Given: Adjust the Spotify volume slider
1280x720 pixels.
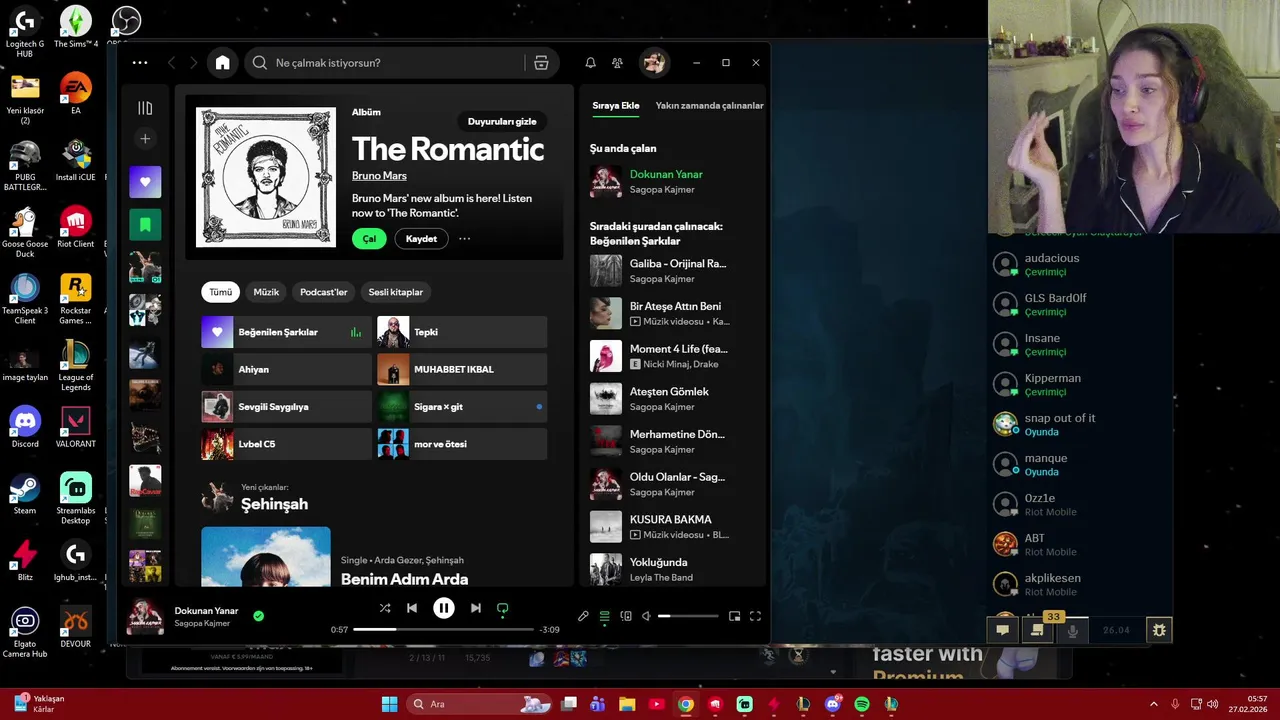Looking at the screenshot, I should point(688,616).
